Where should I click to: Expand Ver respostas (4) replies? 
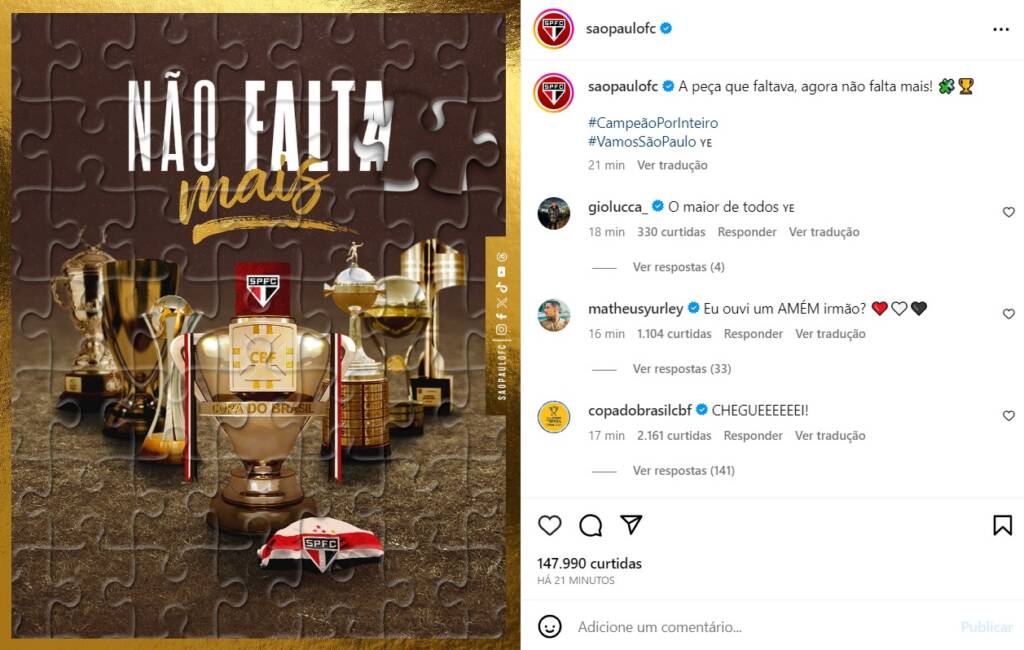(678, 267)
